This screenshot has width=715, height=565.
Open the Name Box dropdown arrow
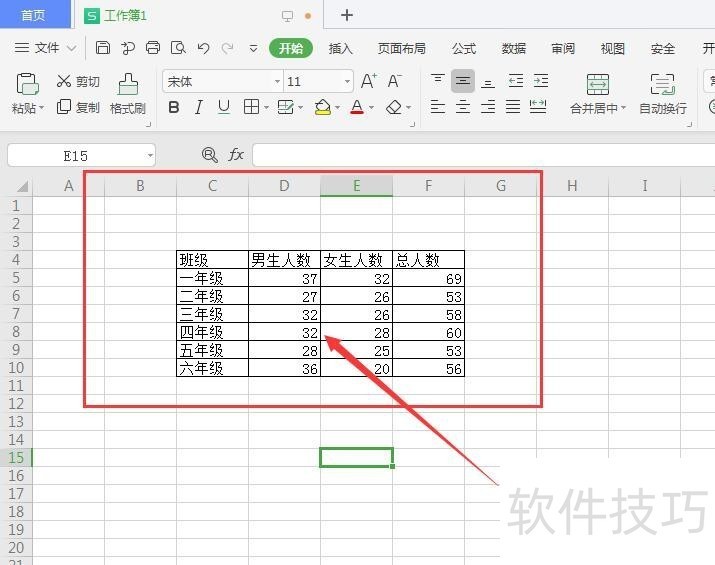click(x=150, y=156)
